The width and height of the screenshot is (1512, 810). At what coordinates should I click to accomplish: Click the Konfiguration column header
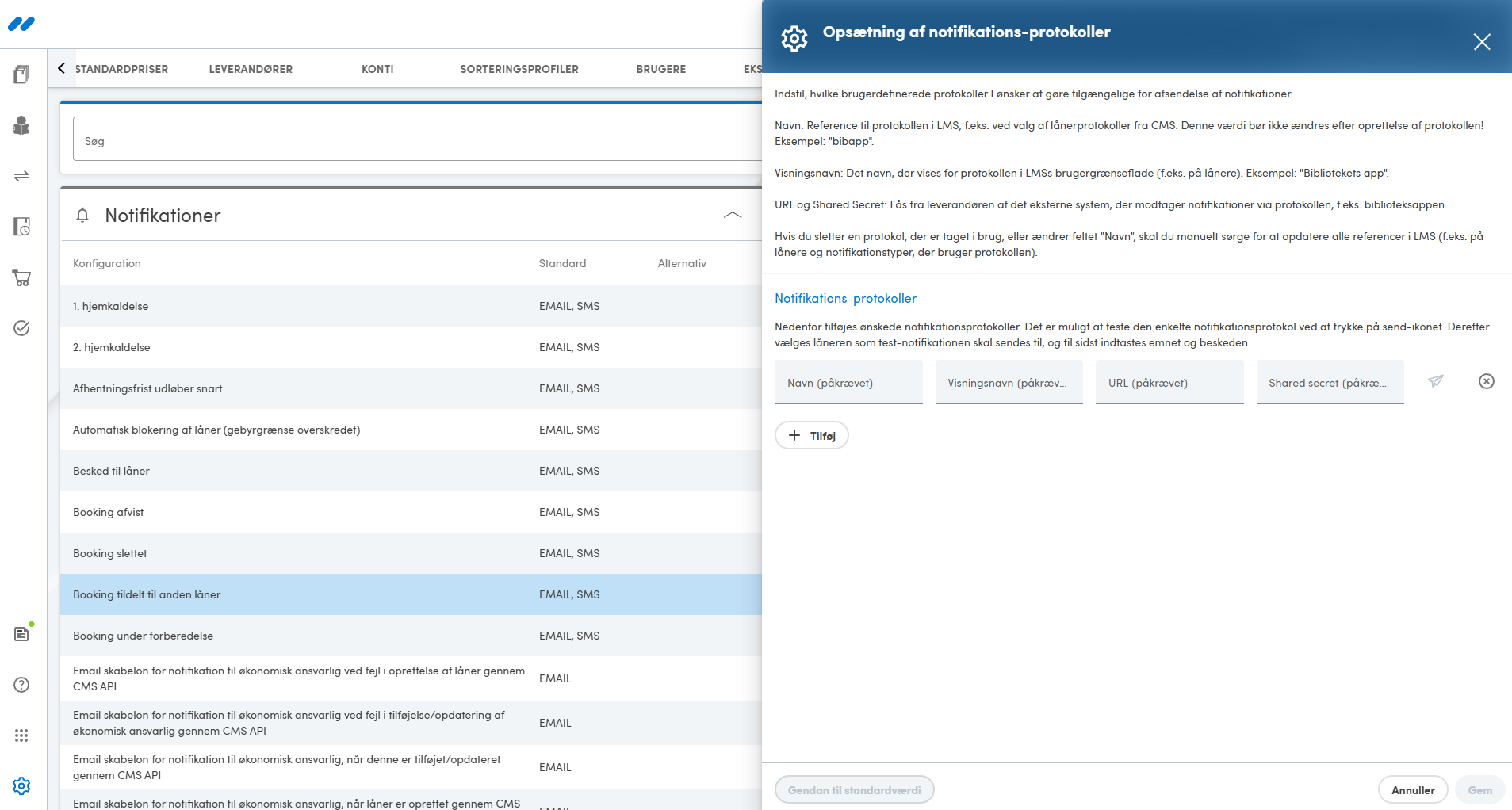[107, 263]
